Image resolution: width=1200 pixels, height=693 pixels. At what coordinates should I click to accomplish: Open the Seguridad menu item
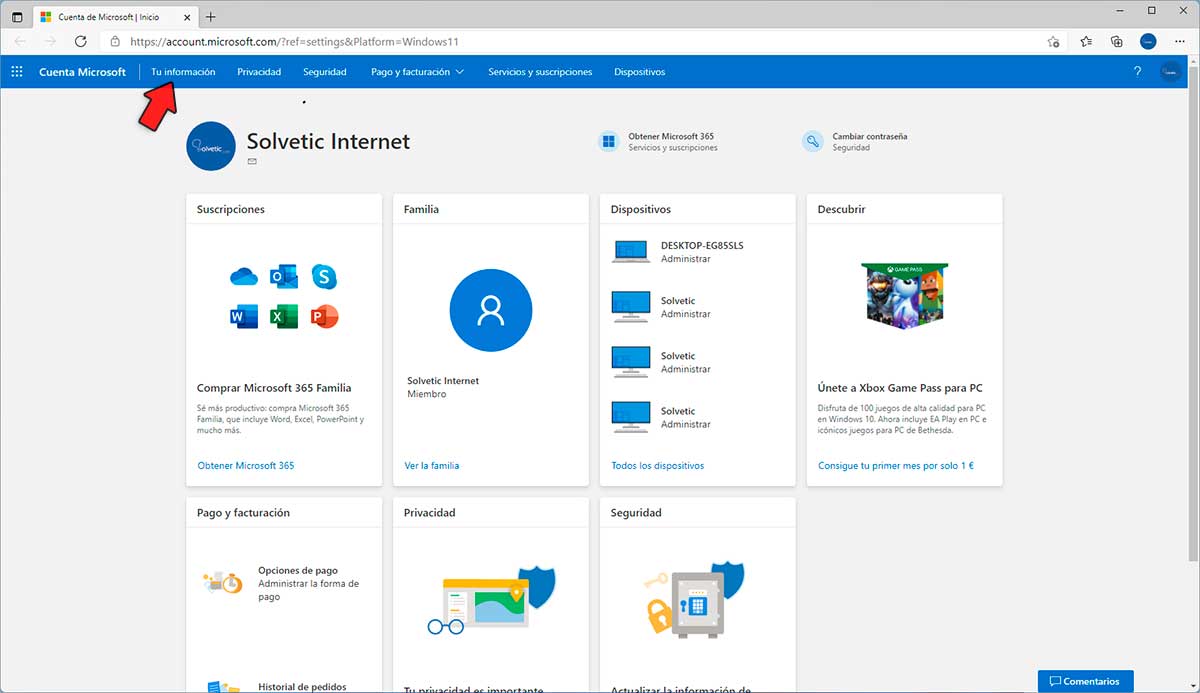[325, 72]
